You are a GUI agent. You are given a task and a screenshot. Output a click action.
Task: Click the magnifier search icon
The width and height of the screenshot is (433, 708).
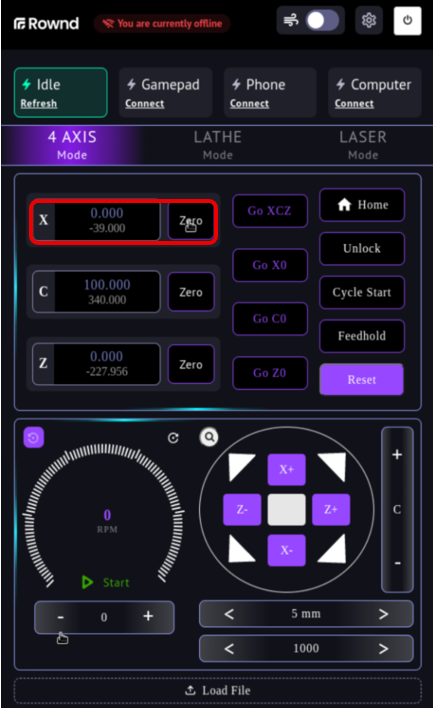click(x=209, y=437)
